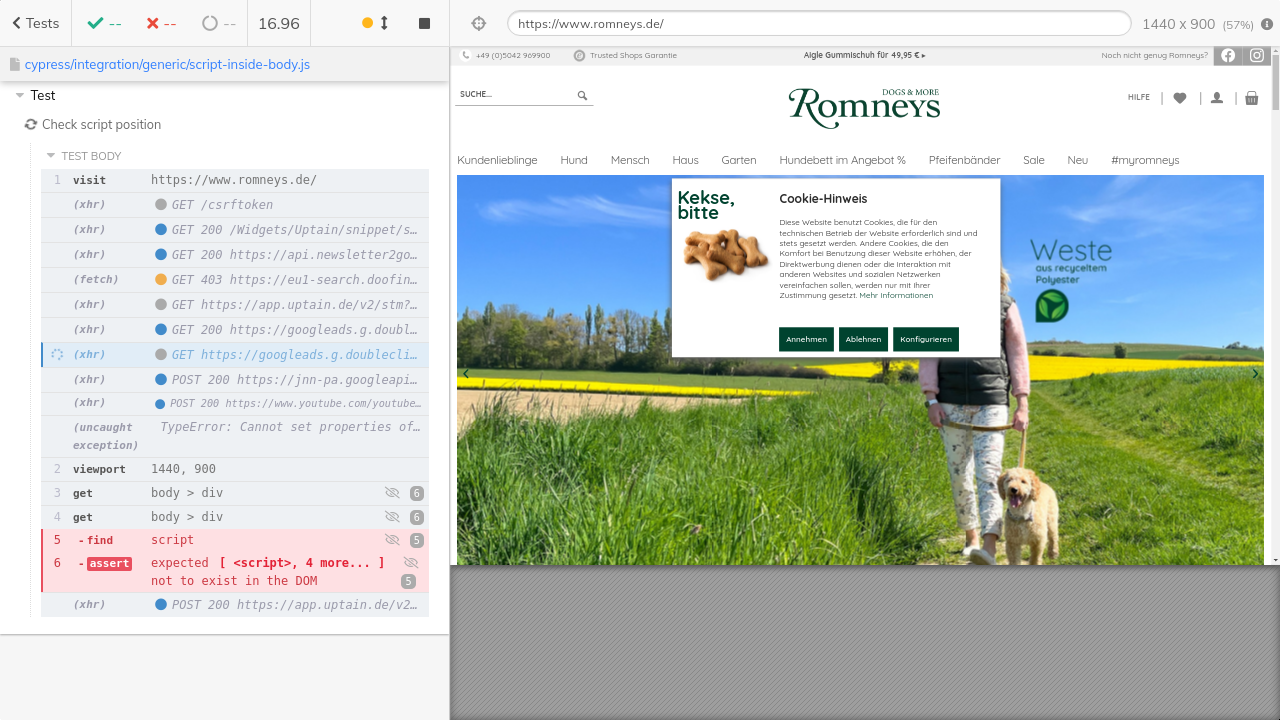Click the stop test run button

(x=424, y=23)
